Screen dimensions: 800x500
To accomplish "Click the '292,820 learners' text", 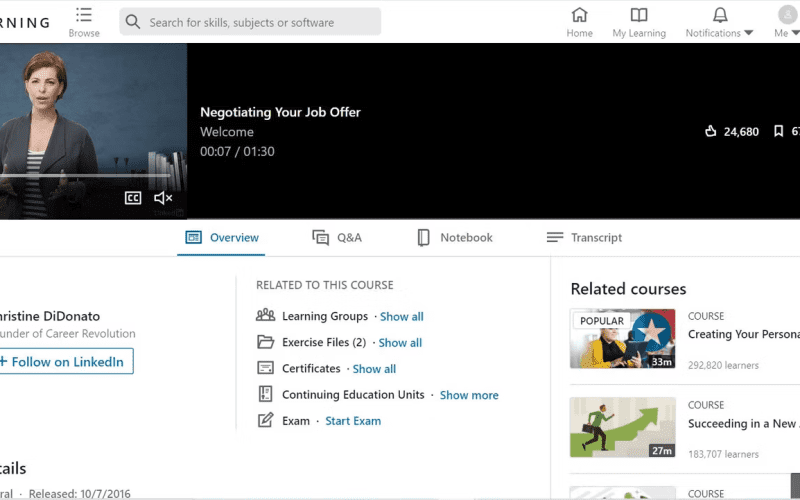I will (x=723, y=365).
